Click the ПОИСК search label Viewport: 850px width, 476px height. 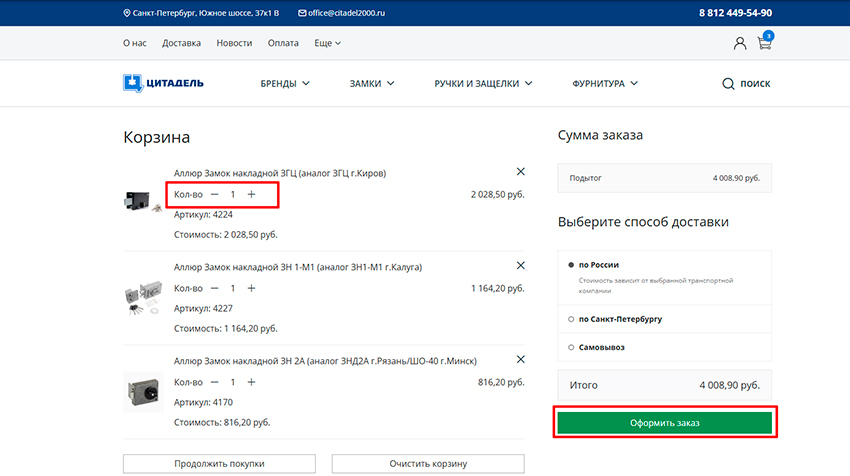click(x=755, y=83)
